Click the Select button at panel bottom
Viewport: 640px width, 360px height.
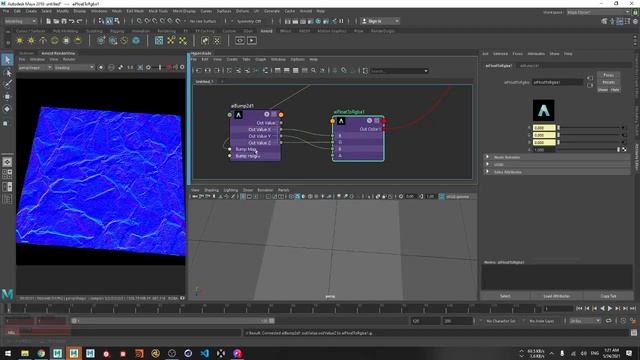click(x=505, y=296)
